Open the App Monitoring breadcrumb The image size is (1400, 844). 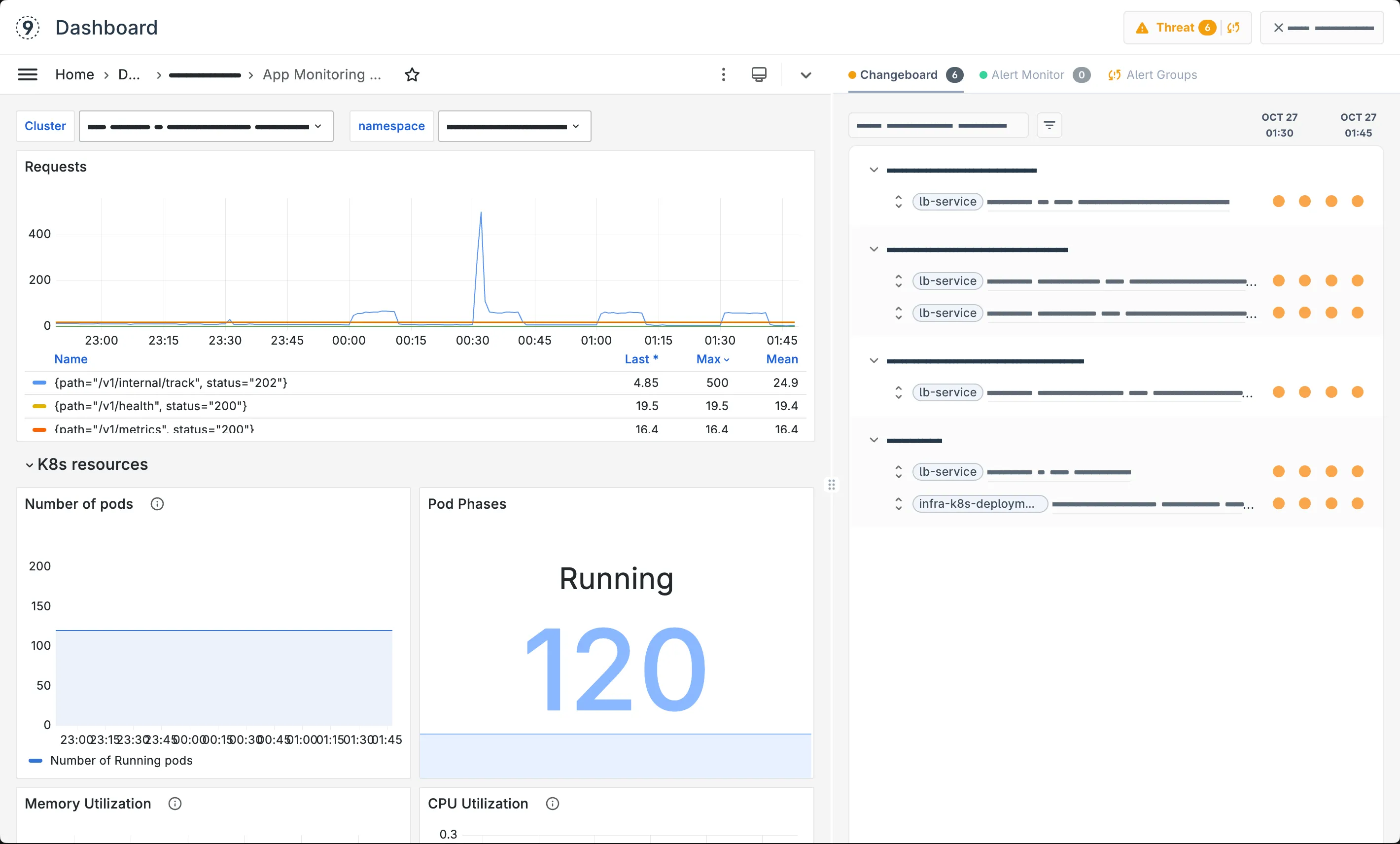[x=321, y=74]
